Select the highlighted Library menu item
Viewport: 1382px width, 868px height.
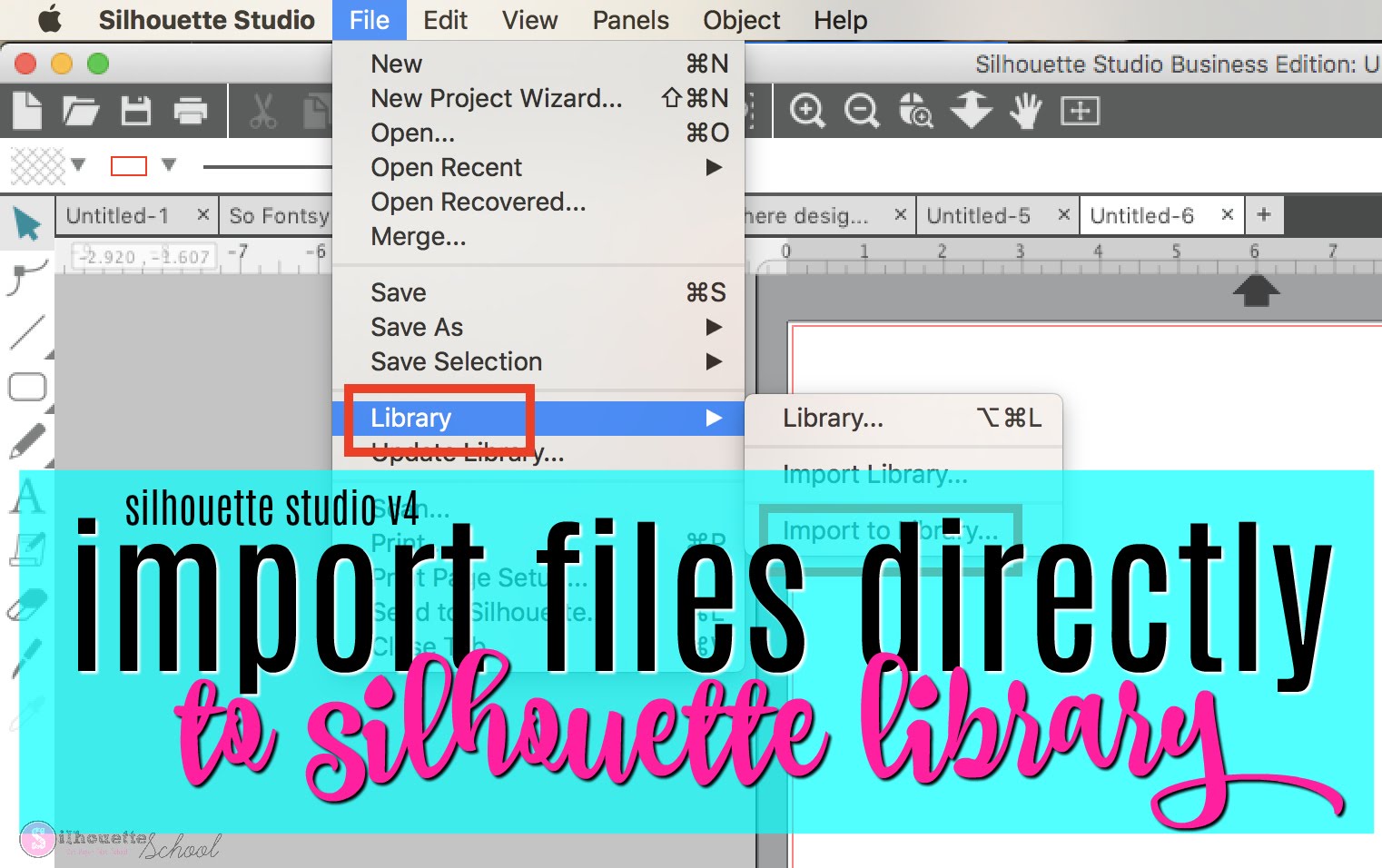(538, 418)
